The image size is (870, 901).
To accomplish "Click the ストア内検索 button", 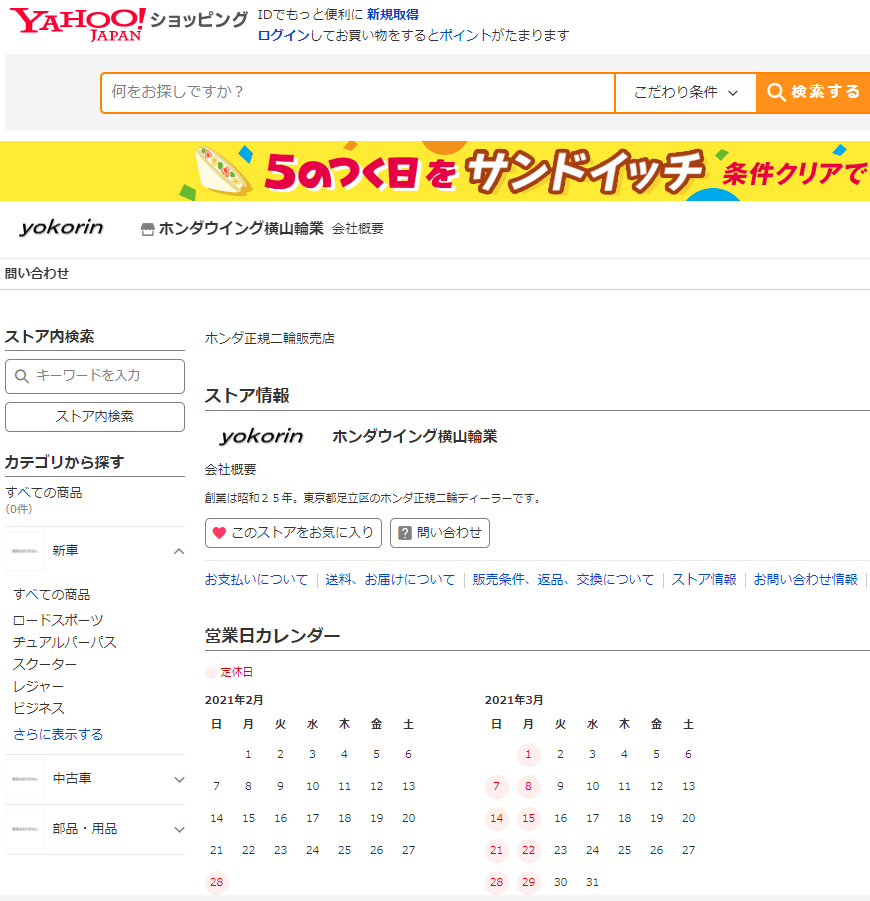I will tap(95, 417).
